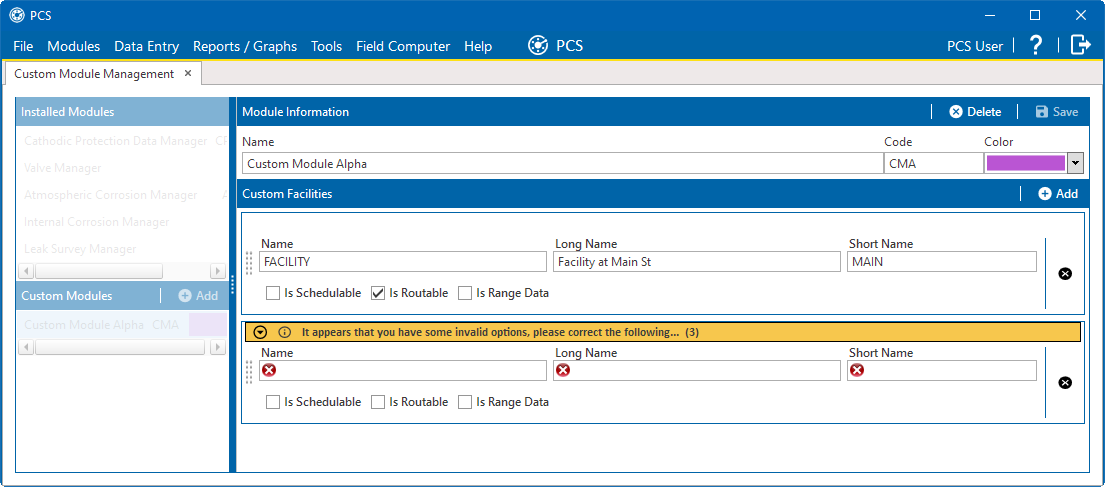Click the Custom Module Alpha list color swatch
Viewport: 1105px width, 487px height.
[x=208, y=325]
